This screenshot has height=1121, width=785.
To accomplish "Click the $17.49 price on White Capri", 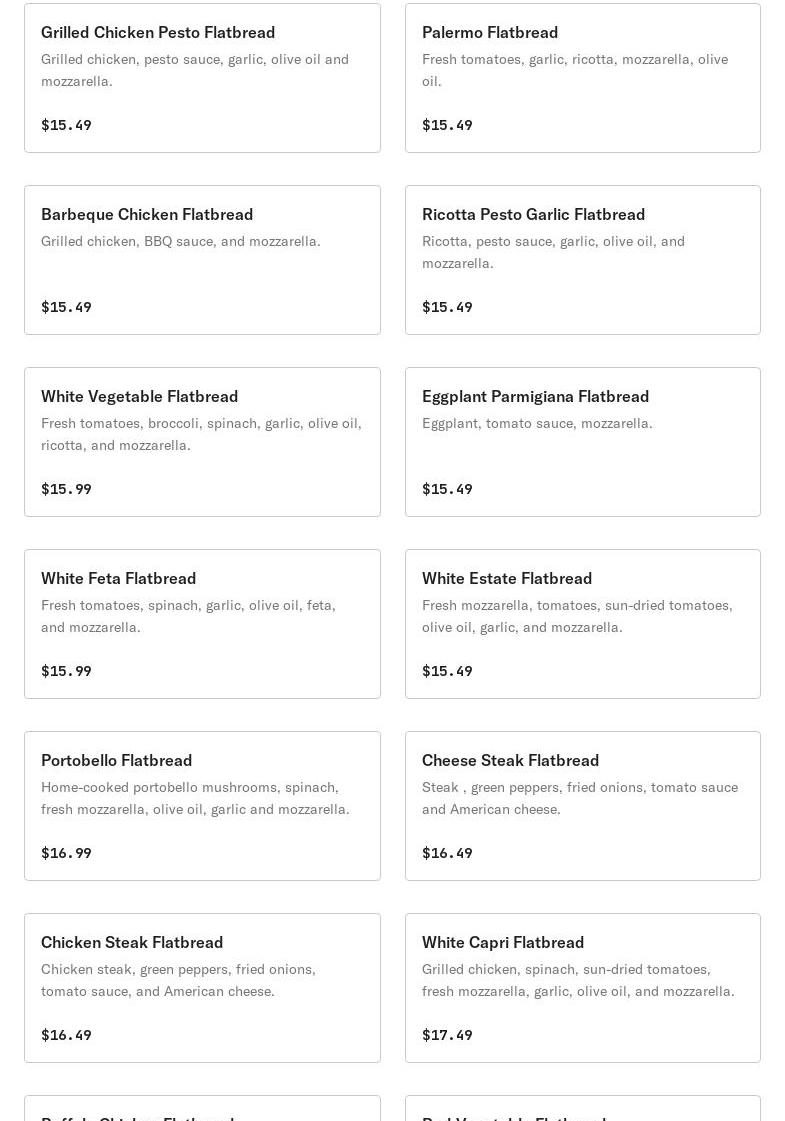I will pyautogui.click(x=447, y=1035).
